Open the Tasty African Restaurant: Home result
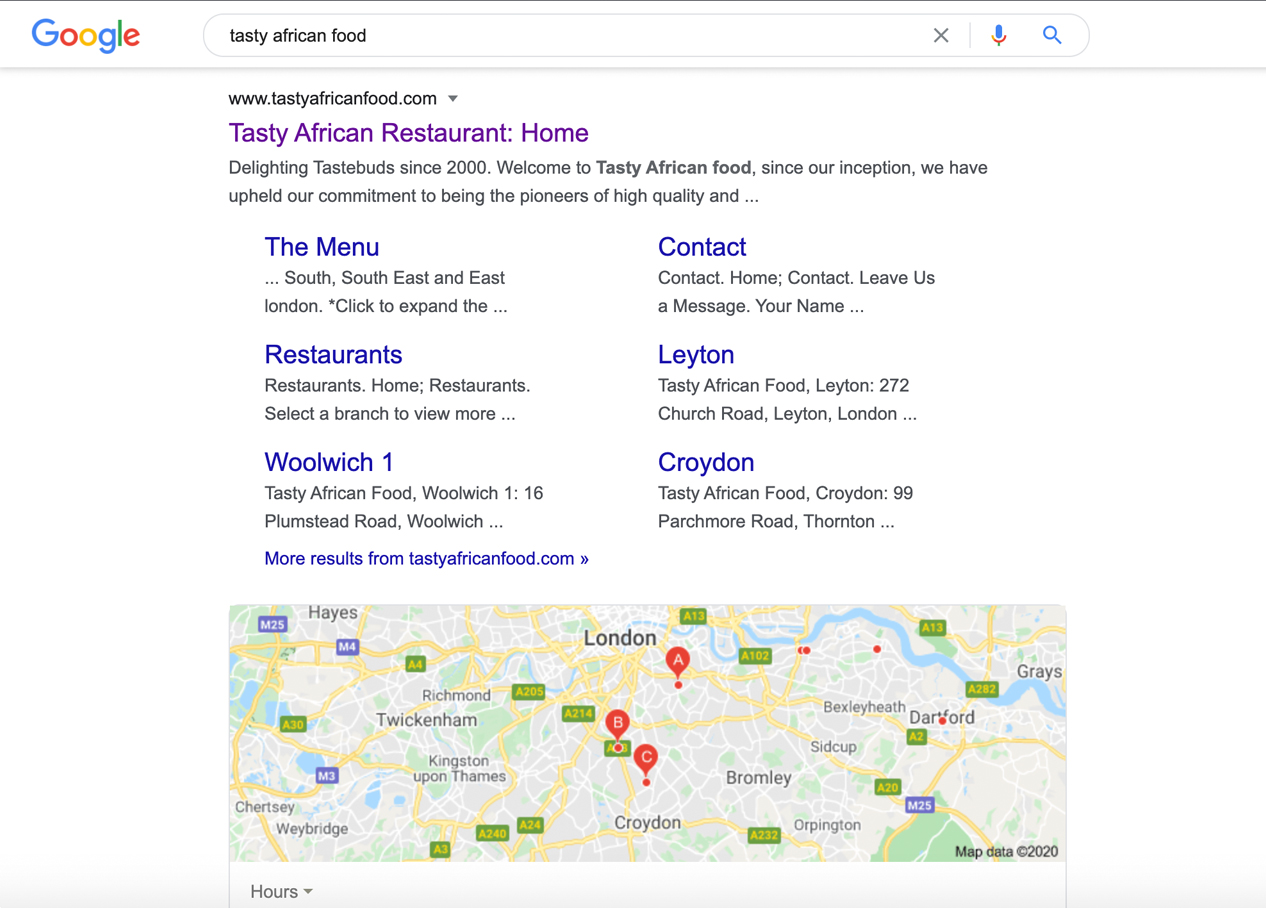 tap(408, 132)
